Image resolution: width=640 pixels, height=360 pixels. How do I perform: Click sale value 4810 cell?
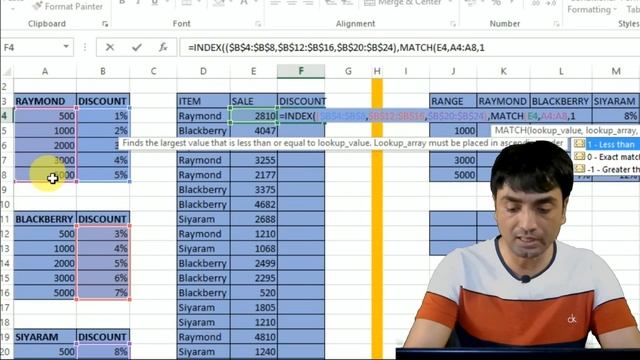tap(253, 337)
